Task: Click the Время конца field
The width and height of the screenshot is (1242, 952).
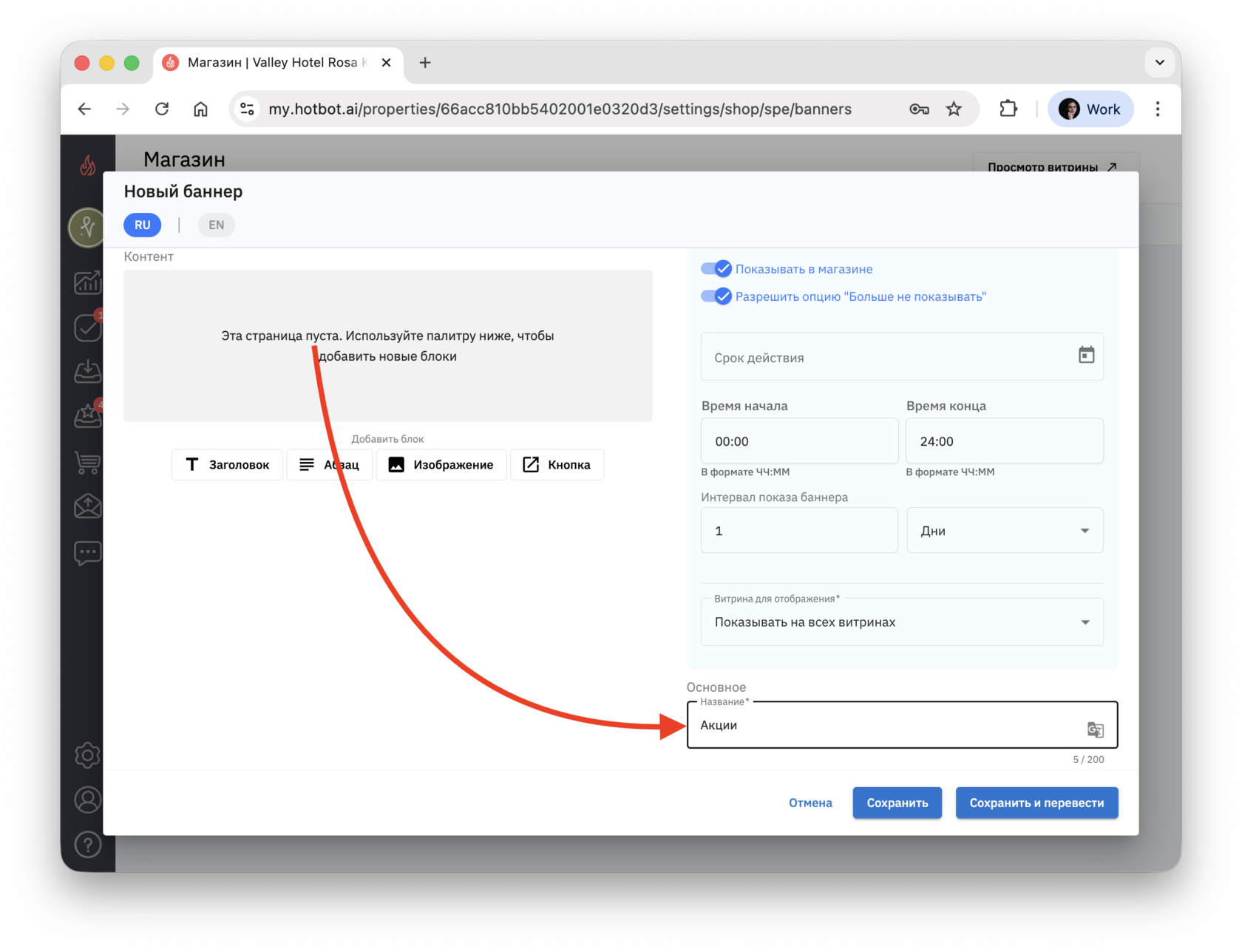Action: click(x=1005, y=441)
